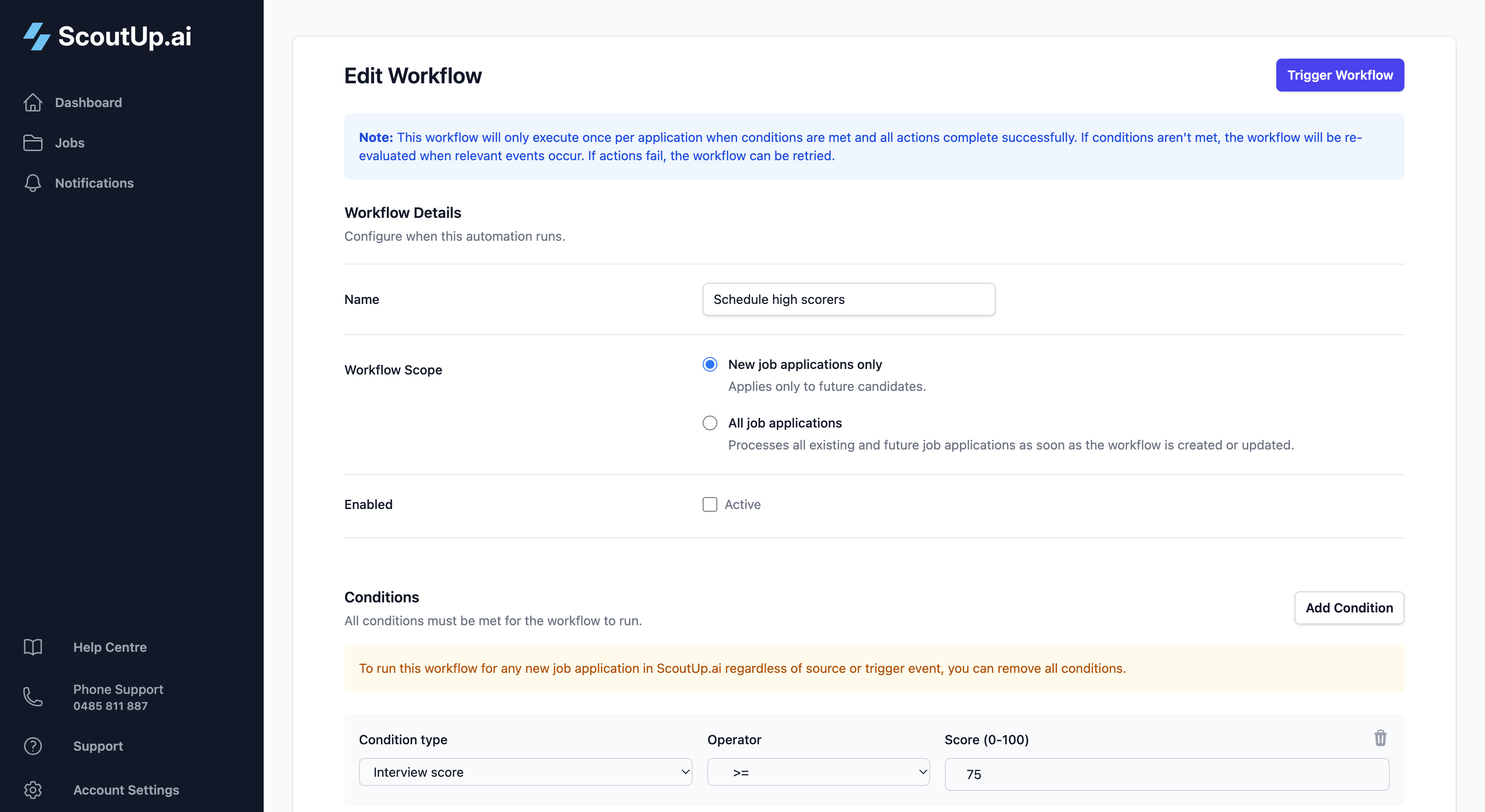Choose All job applications scope
Screen dimensions: 1485x812
pyautogui.click(x=709, y=422)
